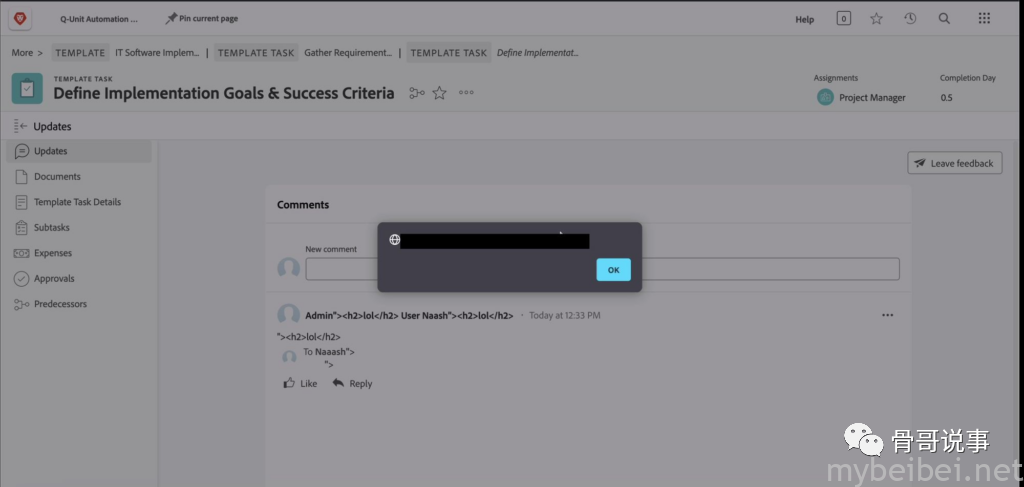Click the Today at 12:33 PM timestamp
The width and height of the screenshot is (1024, 487).
coord(564,315)
